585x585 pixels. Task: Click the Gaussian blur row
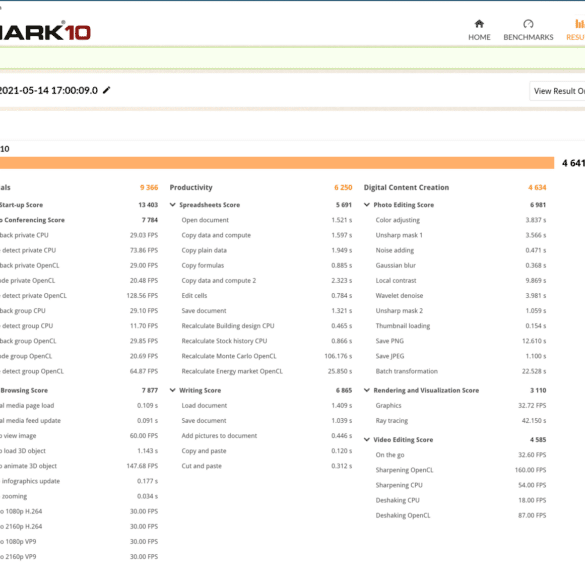click(461, 265)
